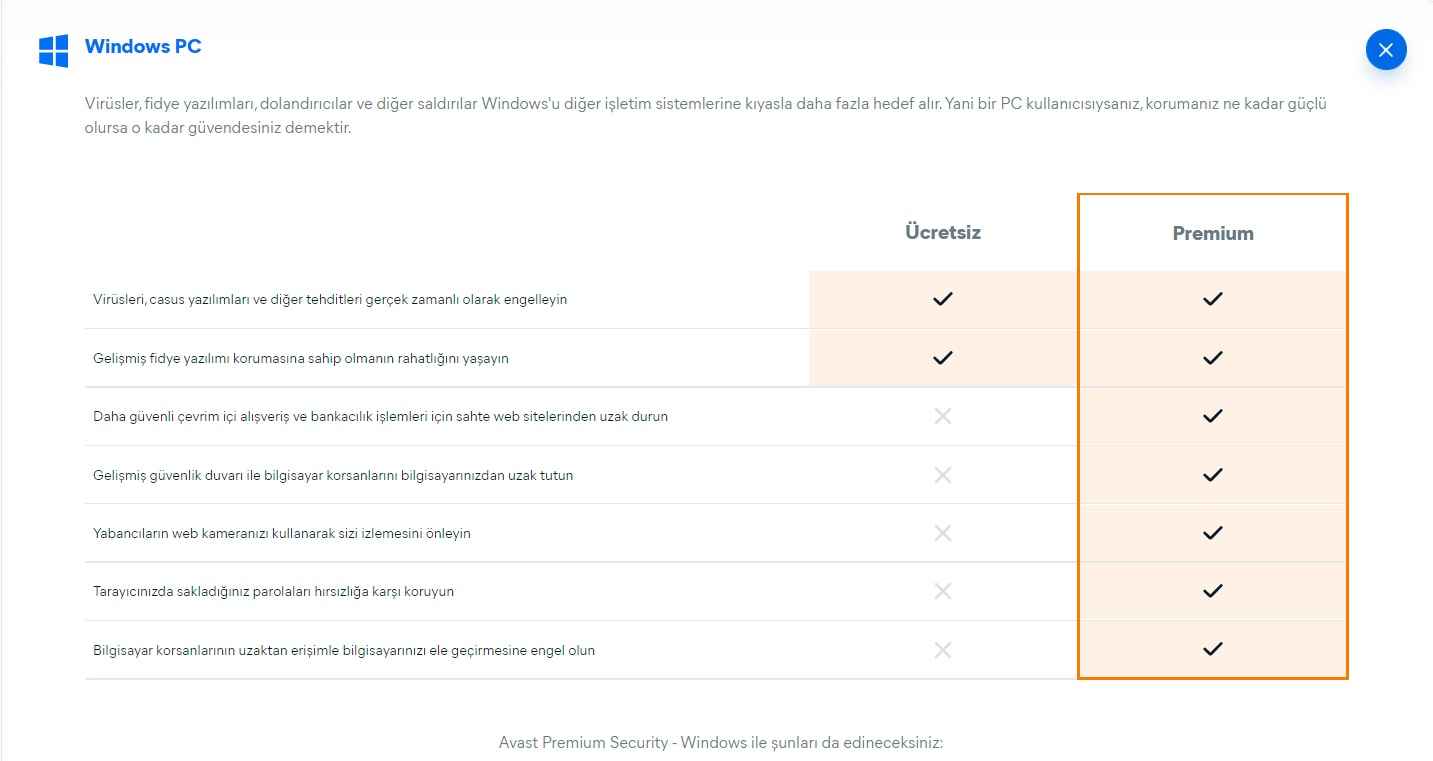
Task: Close the Windows PC comparison popup
Action: 1385,50
